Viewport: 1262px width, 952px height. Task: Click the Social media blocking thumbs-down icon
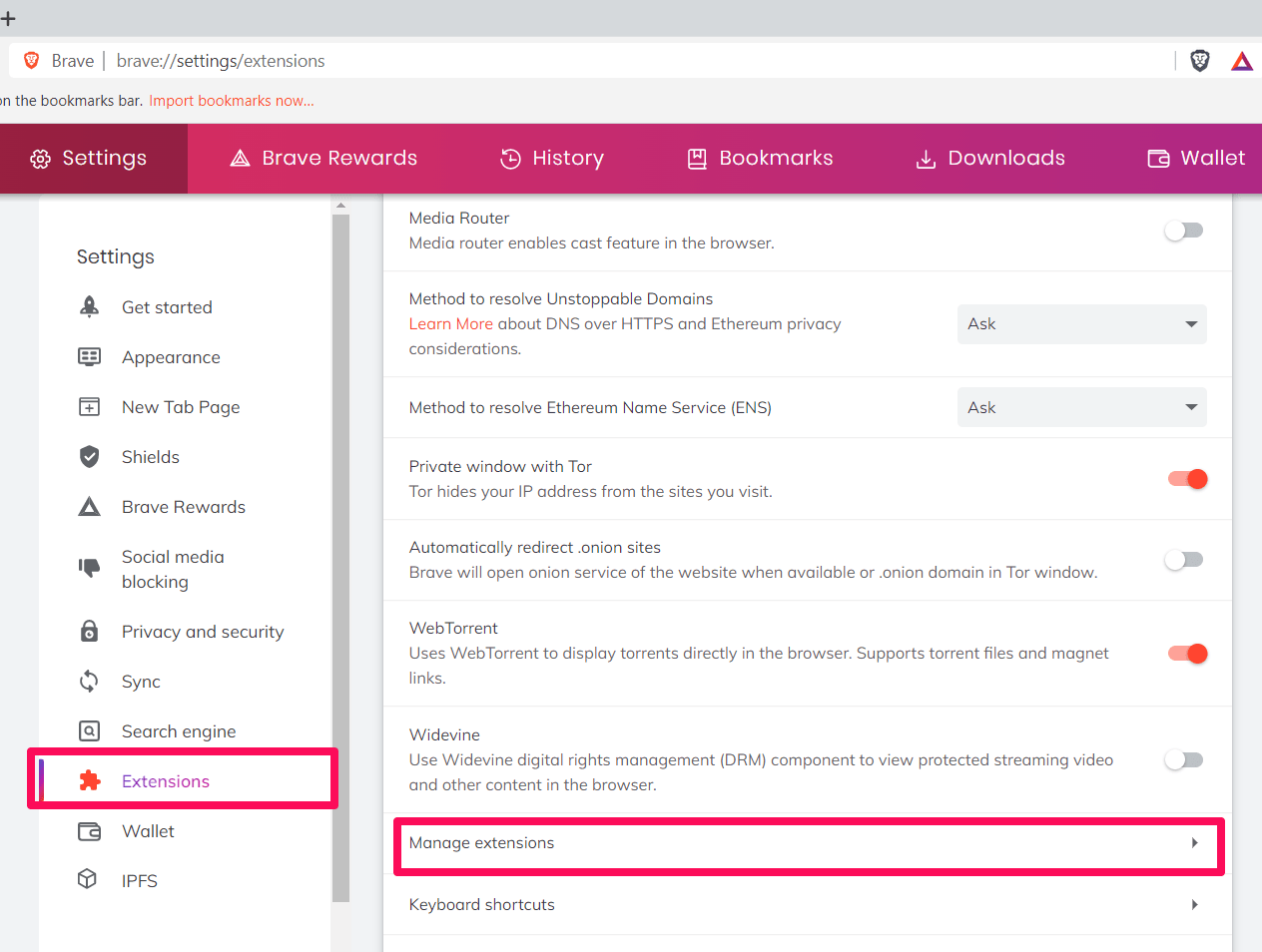(x=90, y=568)
